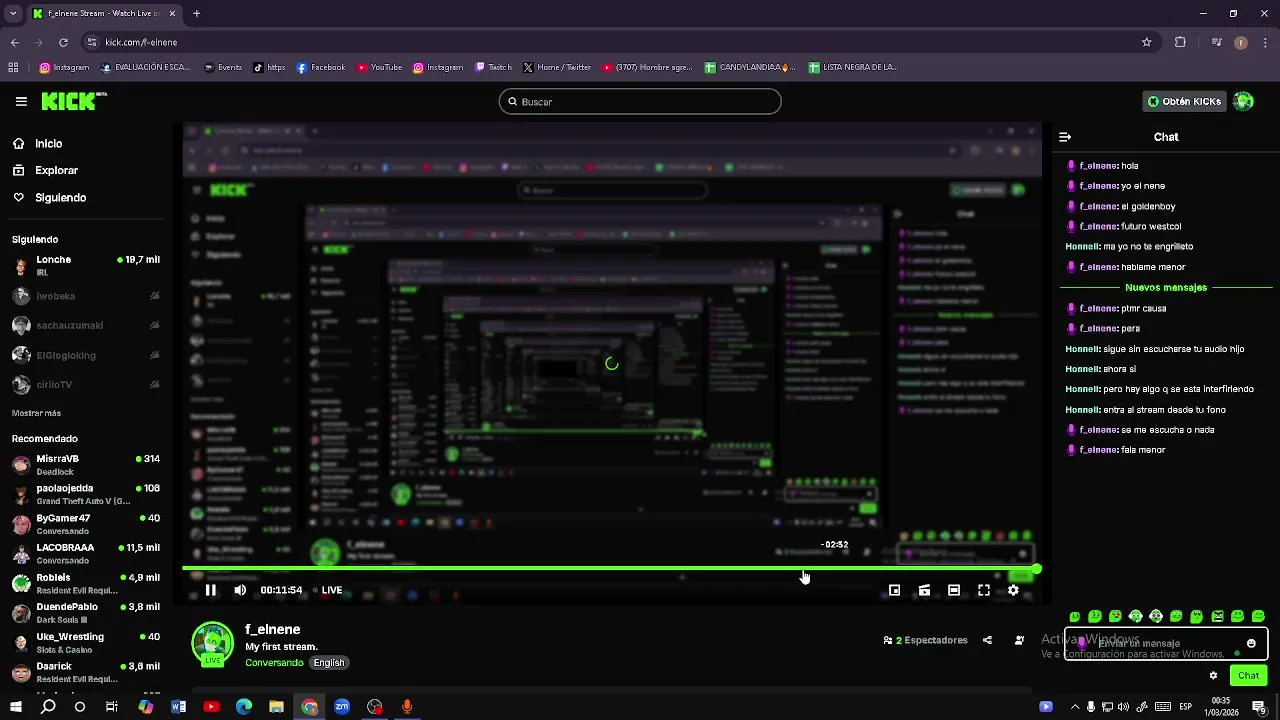Open Word from the taskbar
The width and height of the screenshot is (1280, 720).
[x=179, y=707]
